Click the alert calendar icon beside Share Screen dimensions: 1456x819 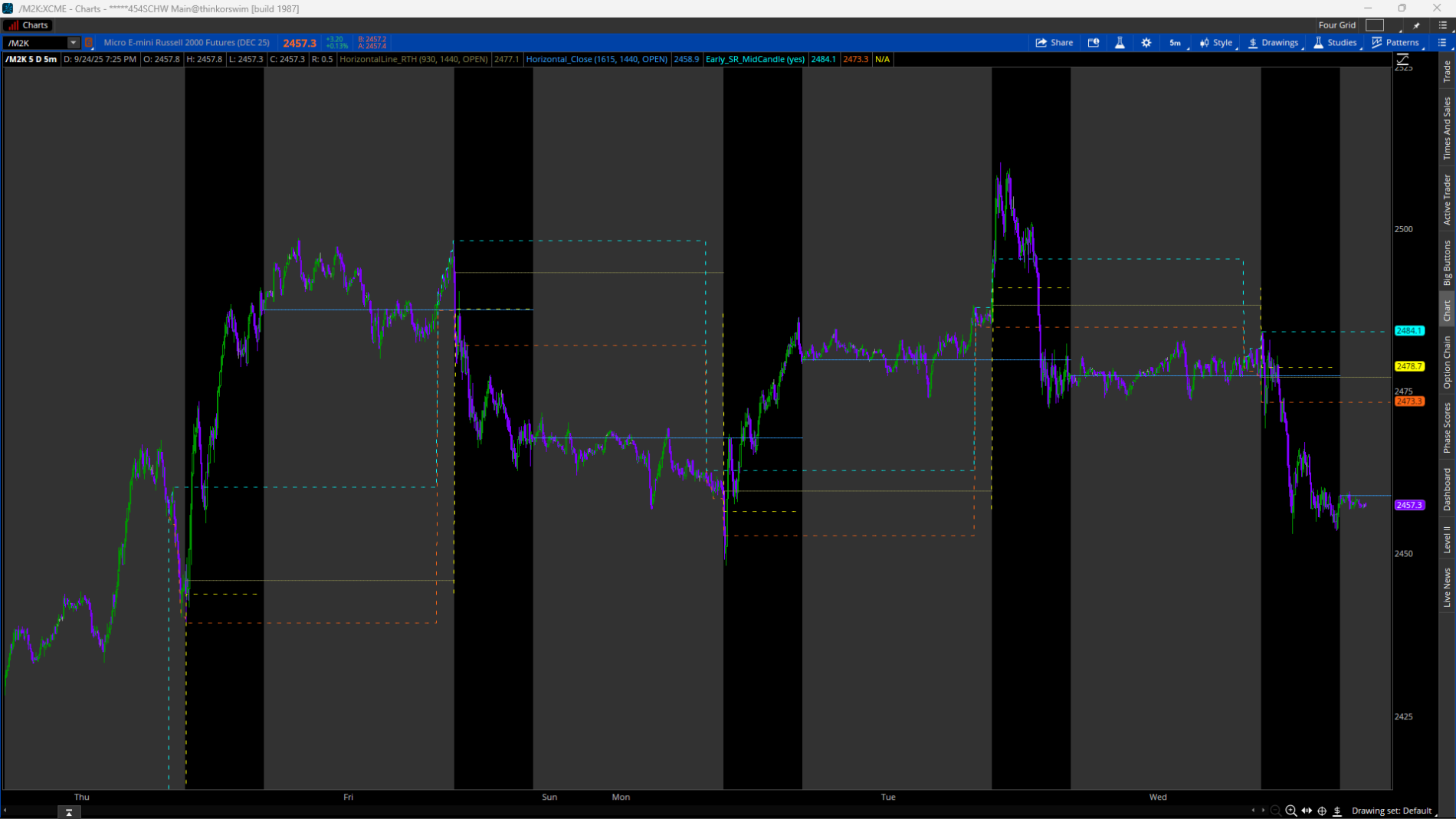(1094, 43)
